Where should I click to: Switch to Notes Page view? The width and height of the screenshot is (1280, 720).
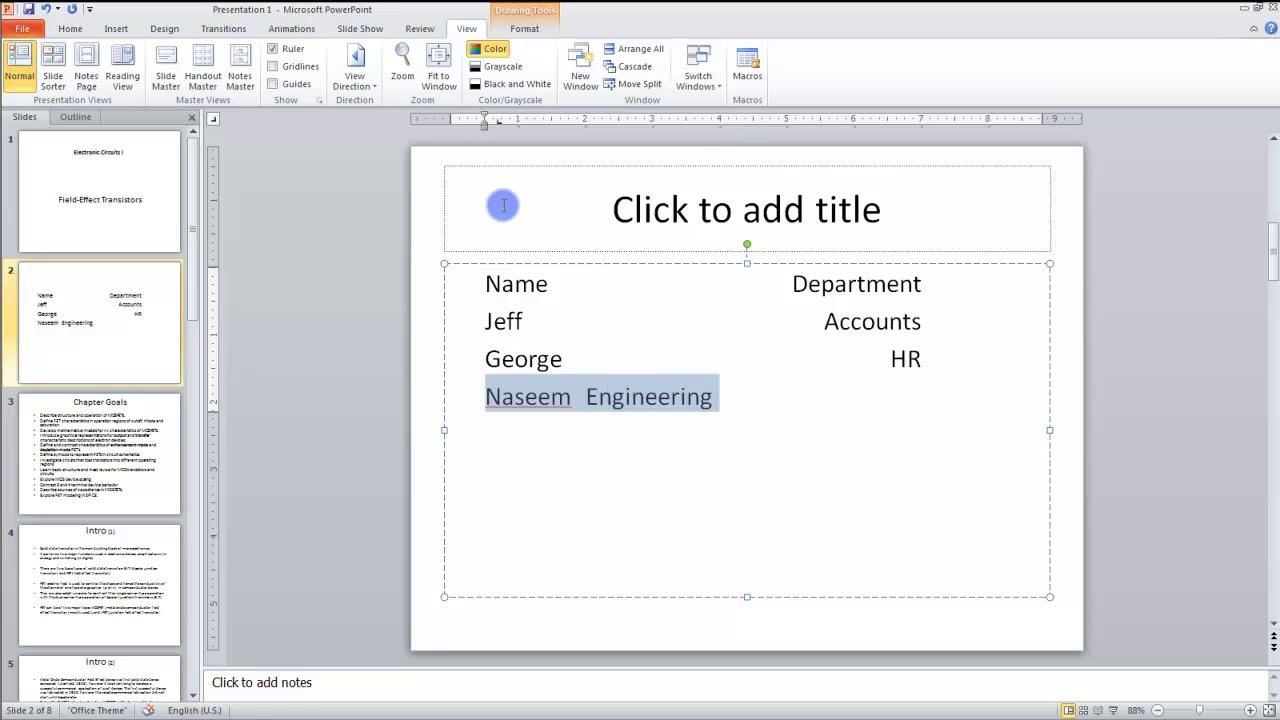pyautogui.click(x=86, y=67)
